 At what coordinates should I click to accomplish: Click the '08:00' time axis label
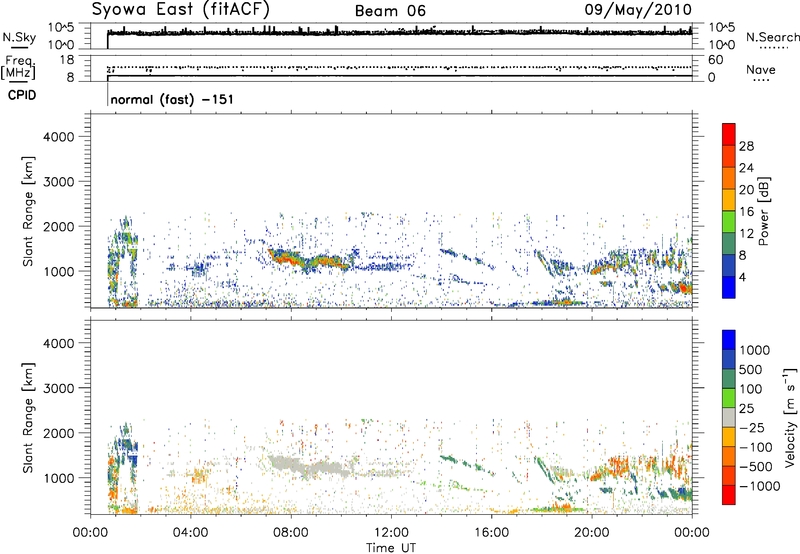point(291,533)
